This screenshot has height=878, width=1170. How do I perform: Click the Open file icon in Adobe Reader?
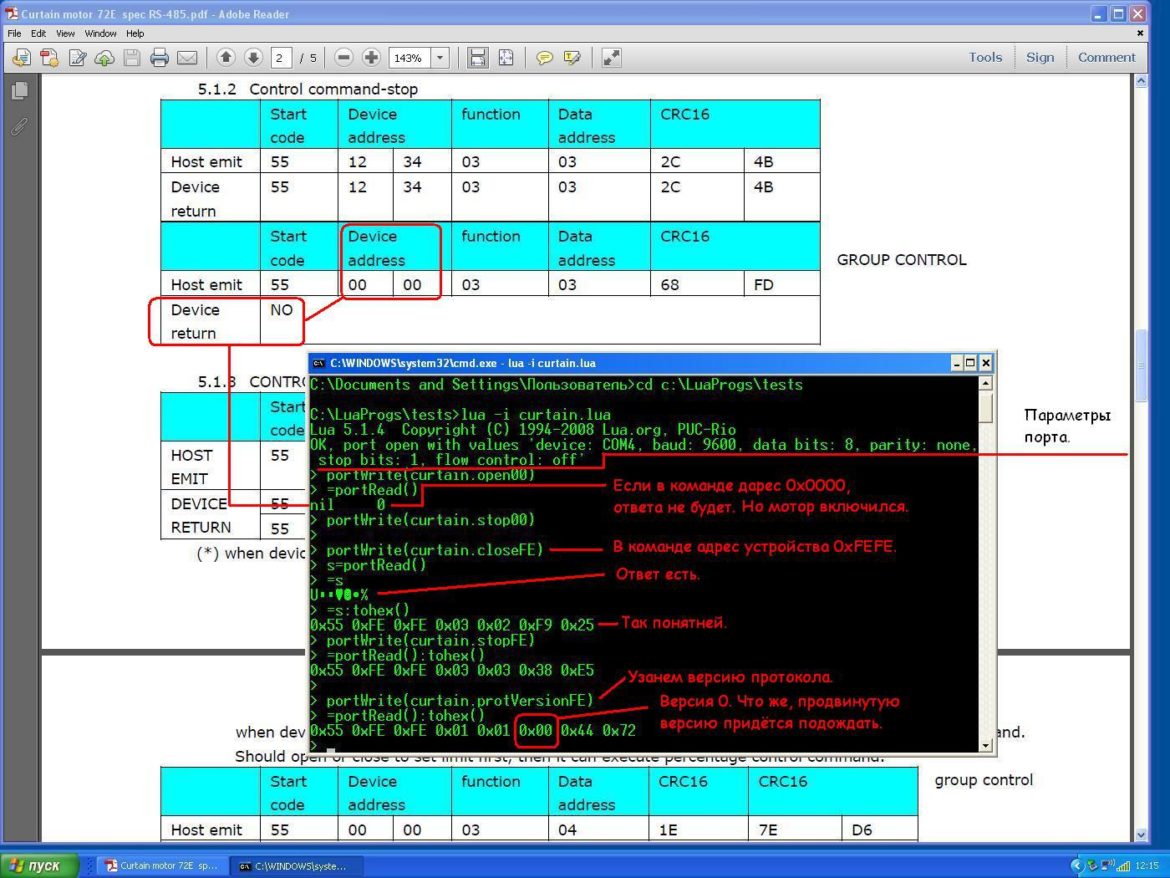(22, 57)
